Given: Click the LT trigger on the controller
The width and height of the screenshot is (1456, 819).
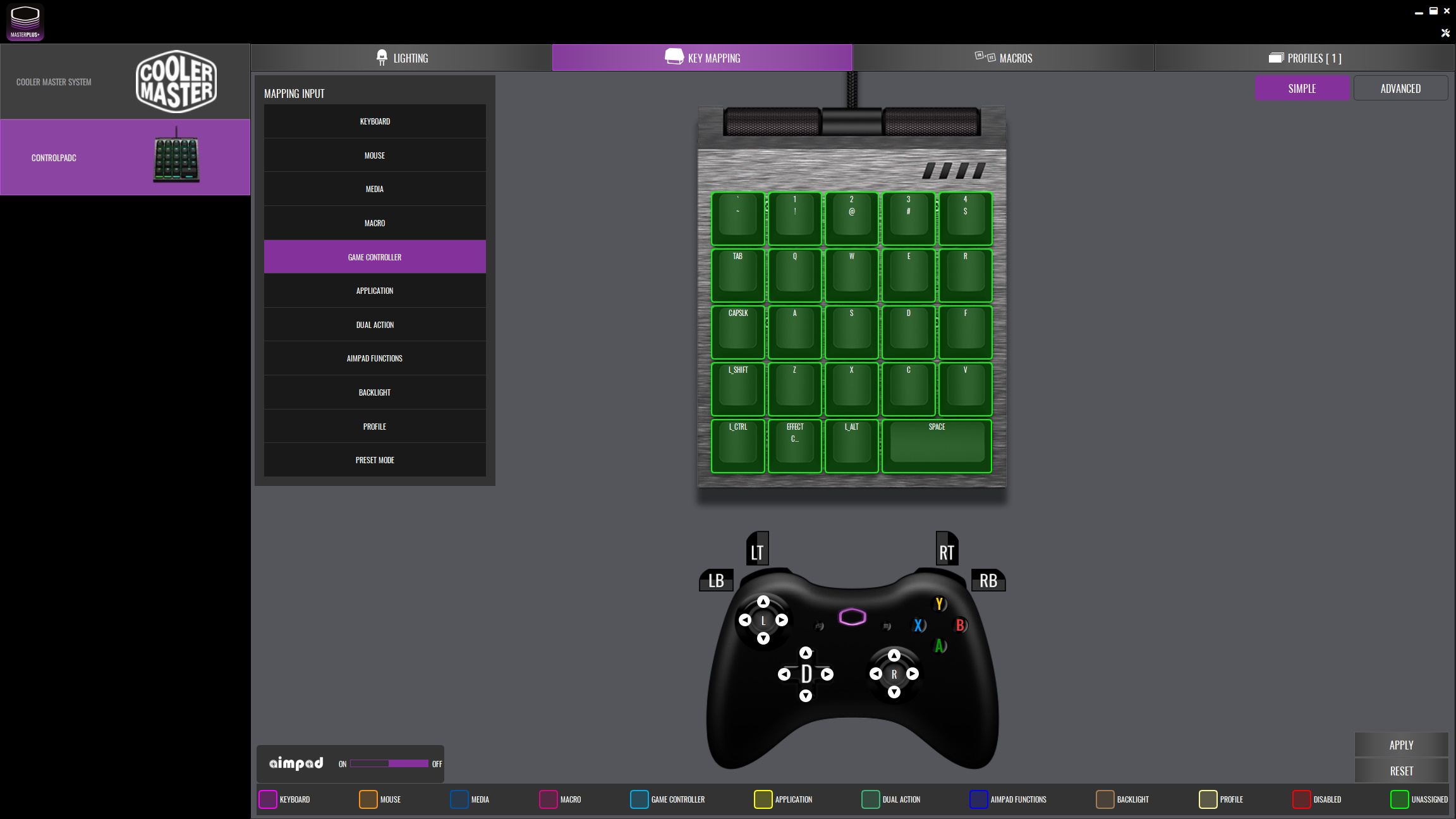Looking at the screenshot, I should 757,550.
